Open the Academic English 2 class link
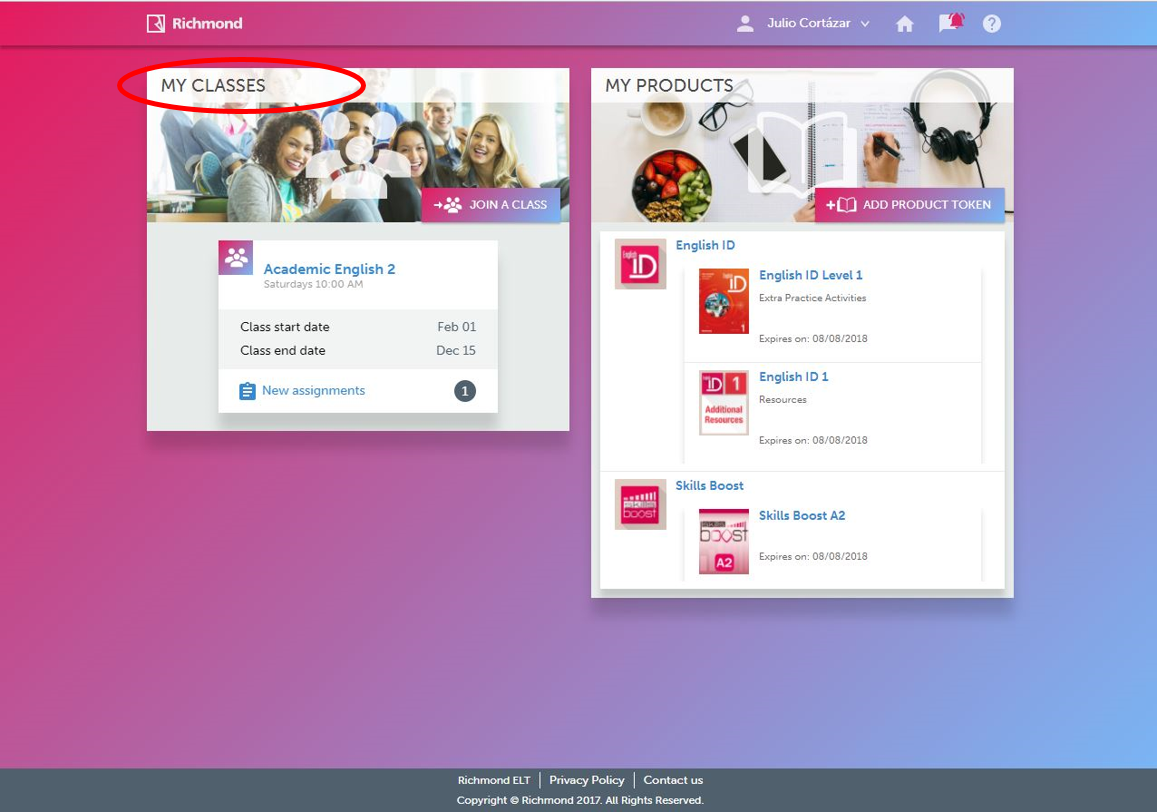1157x812 pixels. [x=329, y=269]
